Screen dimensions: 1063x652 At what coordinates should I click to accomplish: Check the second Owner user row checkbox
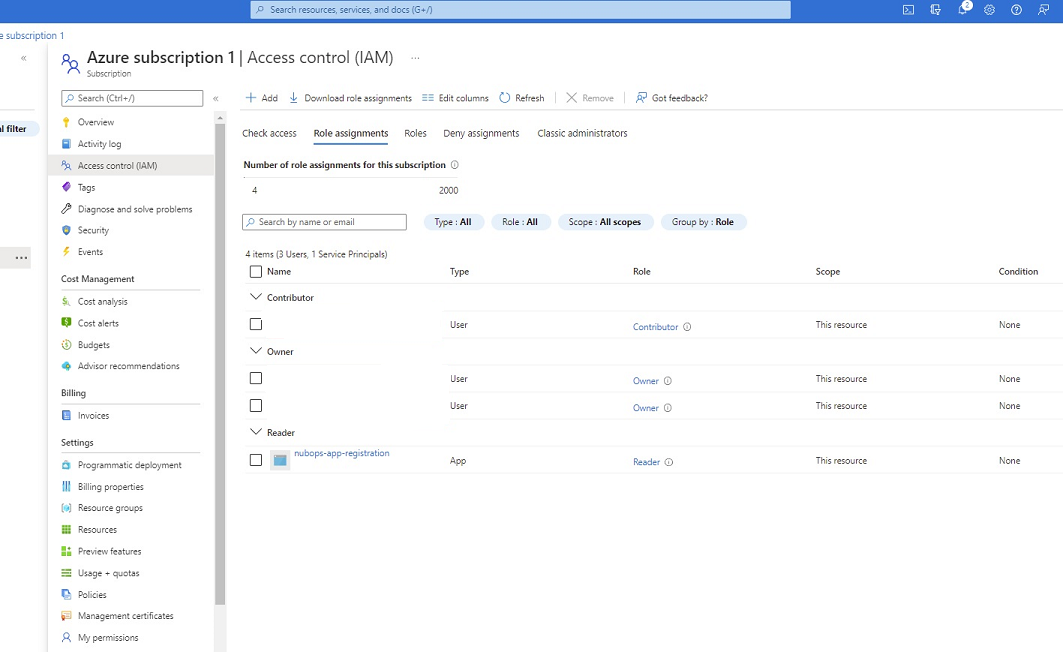click(256, 405)
